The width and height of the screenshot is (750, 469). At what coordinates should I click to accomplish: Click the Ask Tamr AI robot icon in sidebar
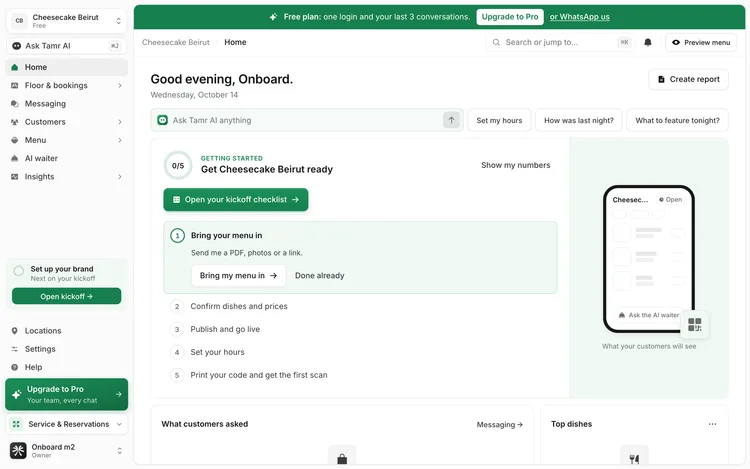tap(16, 46)
